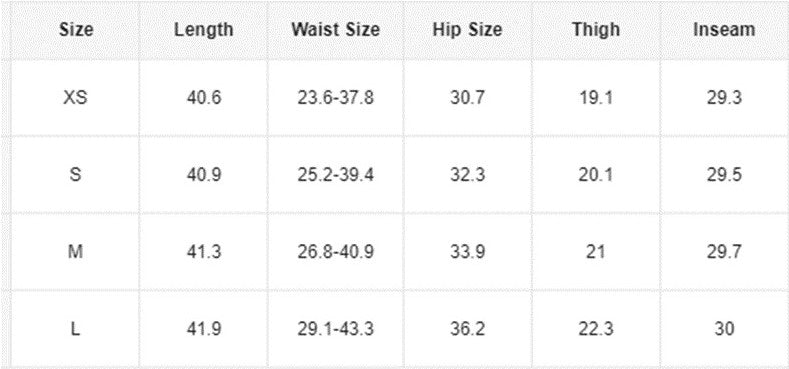Image resolution: width=789 pixels, height=369 pixels.
Task: Select the Hip Size column header
Action: 467,30
